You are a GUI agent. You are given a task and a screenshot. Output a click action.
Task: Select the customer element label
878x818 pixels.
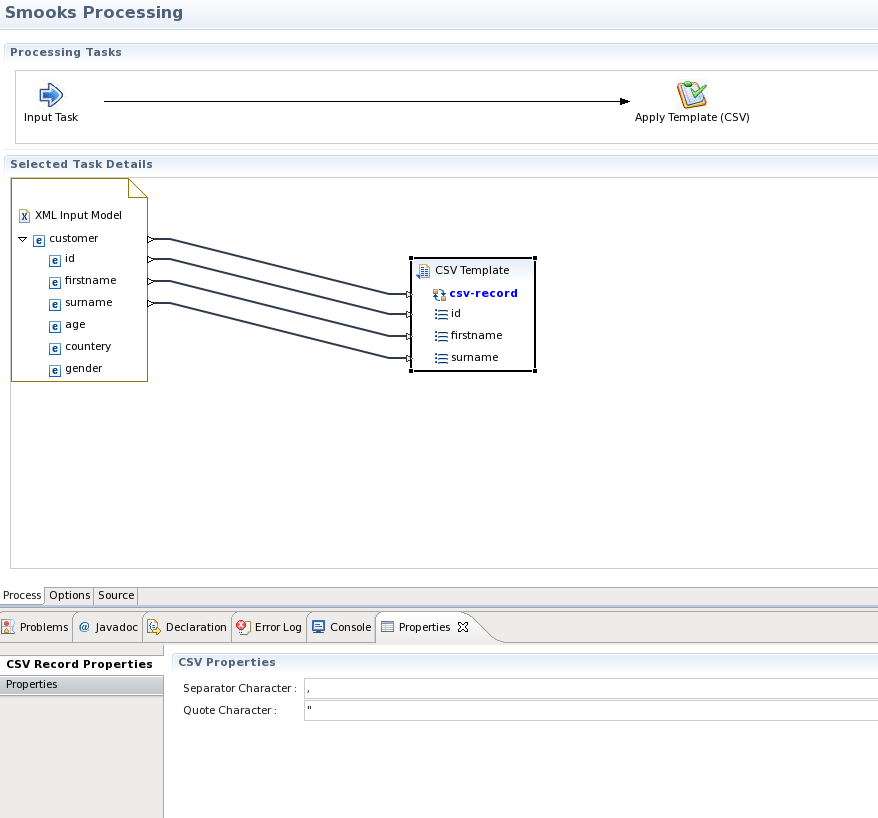[73, 239]
